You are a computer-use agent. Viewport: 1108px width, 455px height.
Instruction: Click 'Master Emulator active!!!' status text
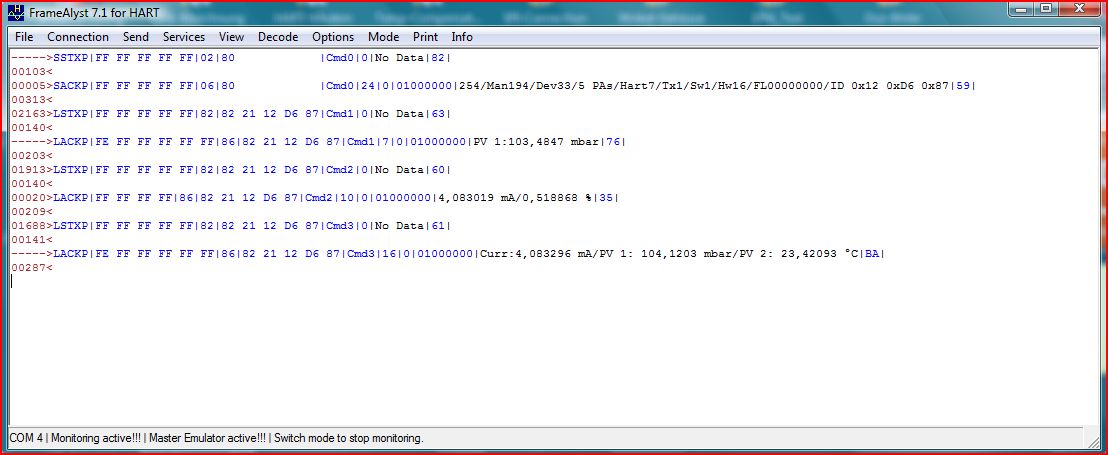point(208,438)
